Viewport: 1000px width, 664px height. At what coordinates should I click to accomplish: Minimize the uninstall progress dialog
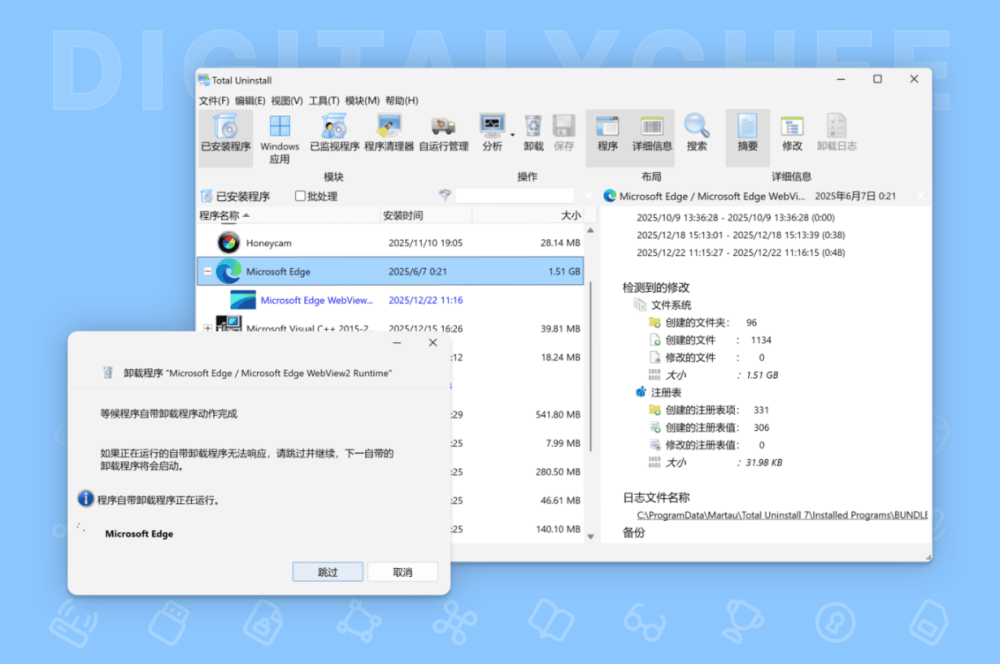(397, 343)
